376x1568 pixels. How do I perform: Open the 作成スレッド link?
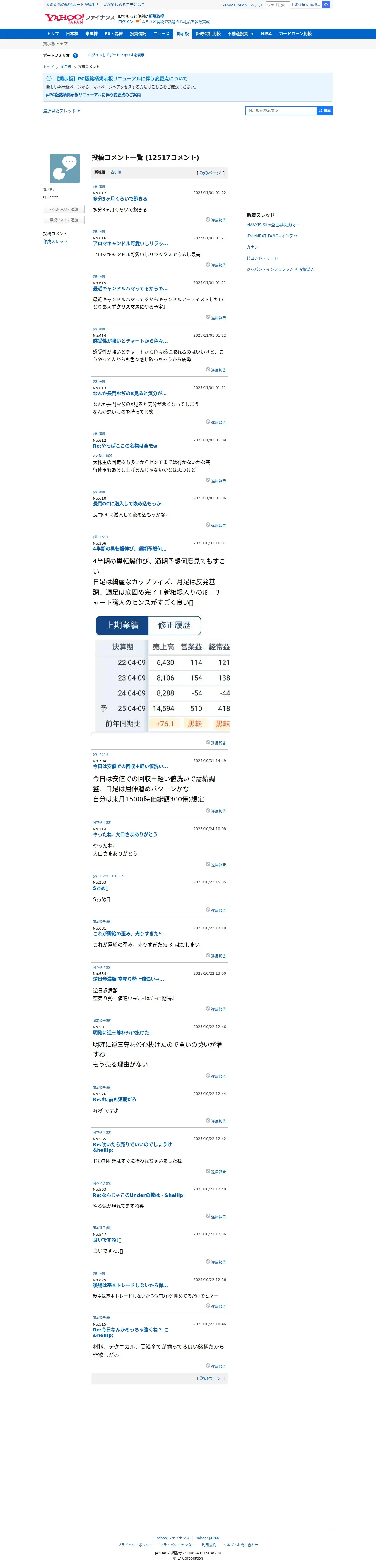(55, 242)
